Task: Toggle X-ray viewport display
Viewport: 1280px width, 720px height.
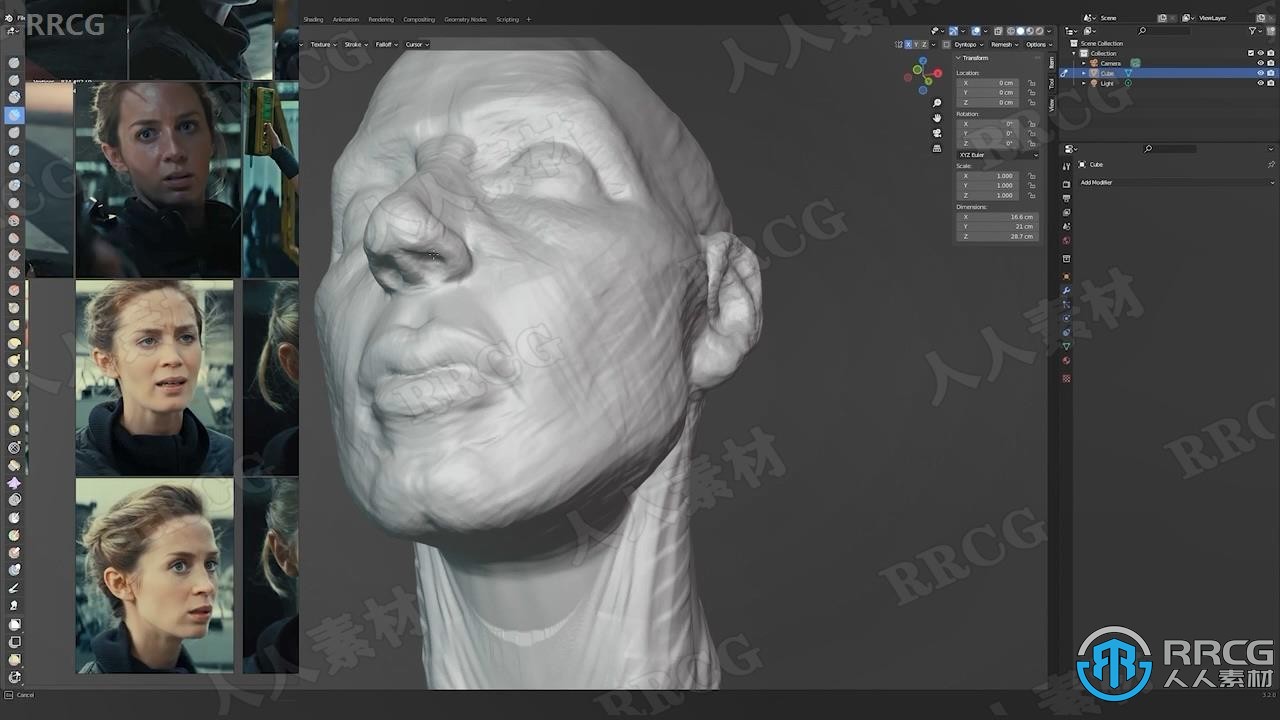Action: click(998, 31)
